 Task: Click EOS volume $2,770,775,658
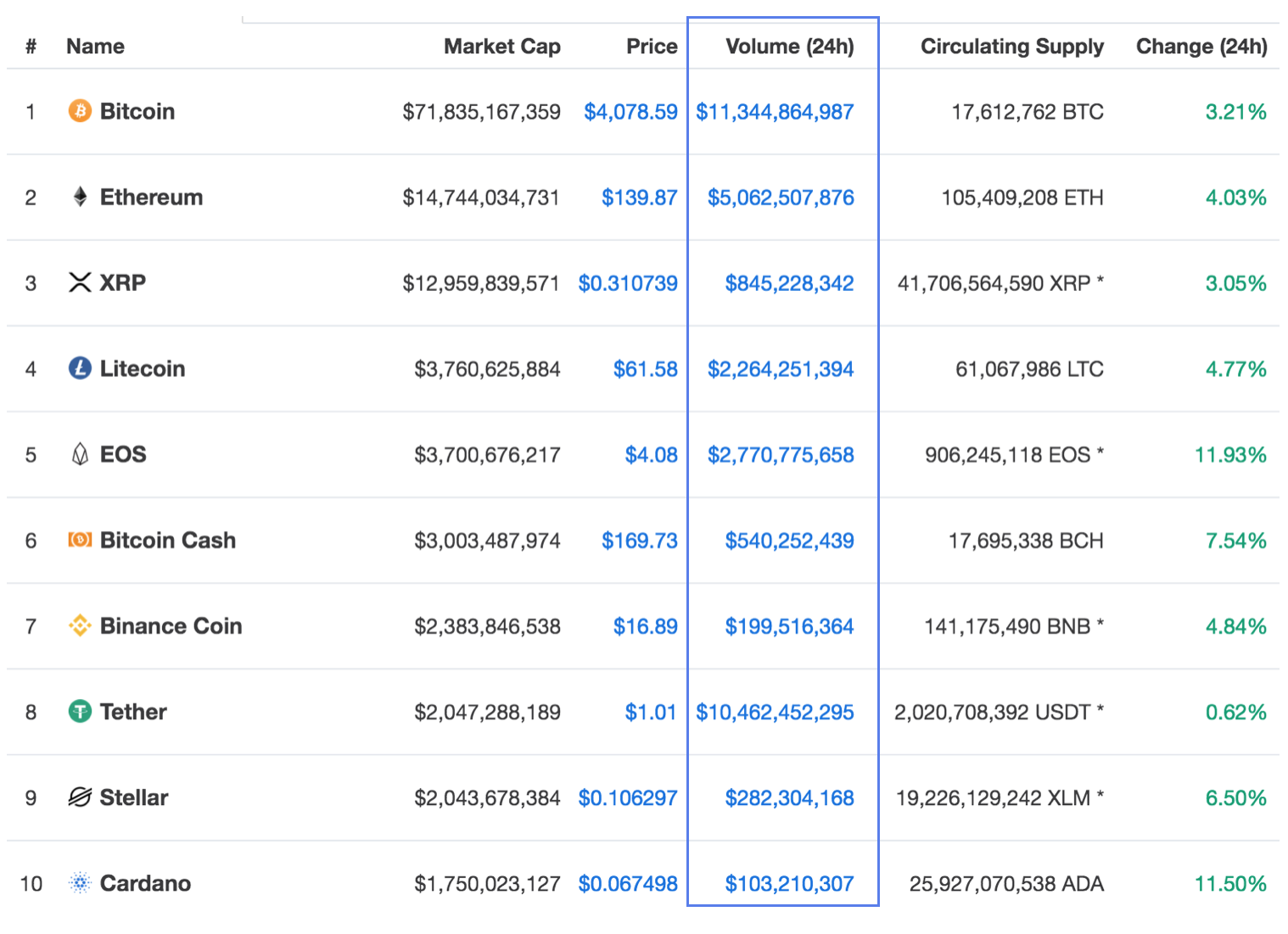tap(781, 454)
